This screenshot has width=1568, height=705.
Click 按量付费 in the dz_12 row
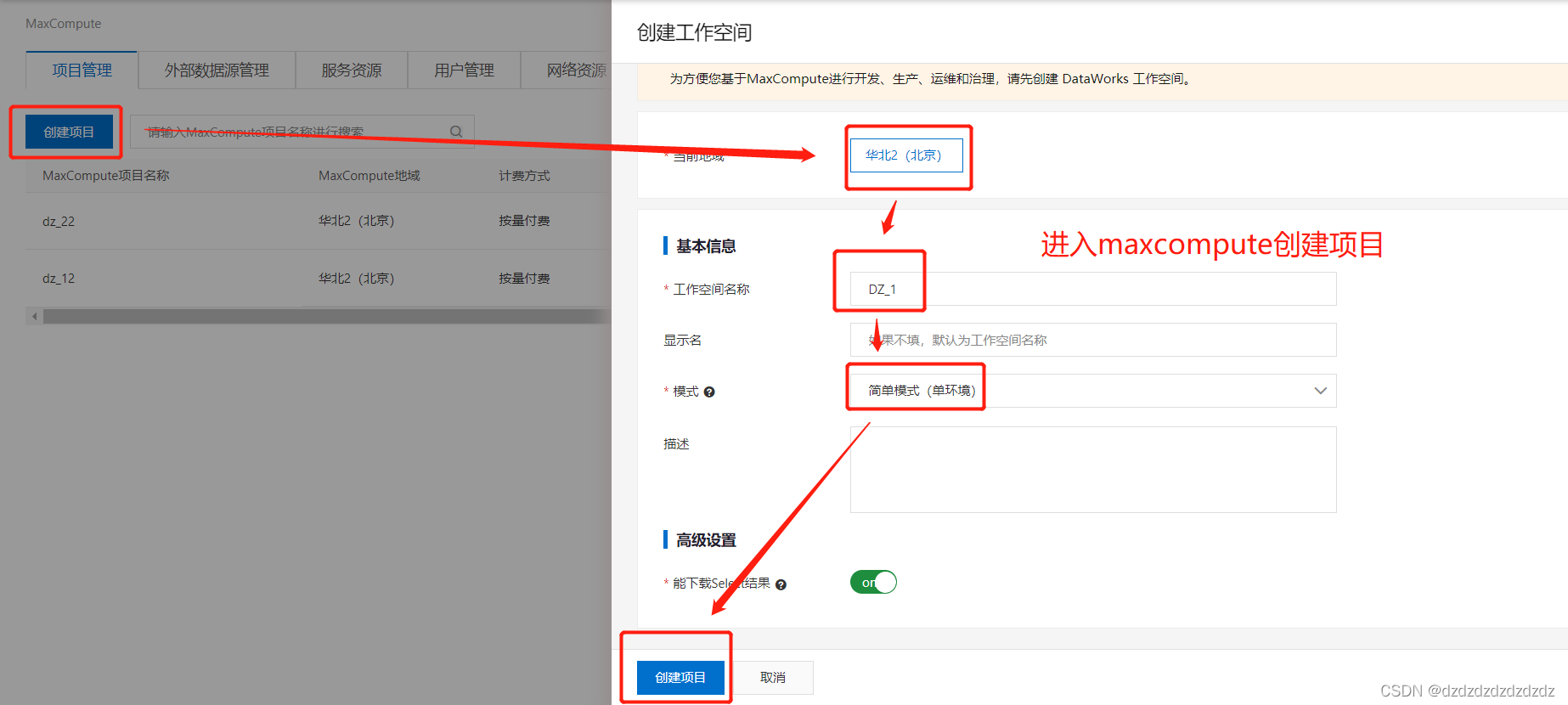tap(524, 279)
